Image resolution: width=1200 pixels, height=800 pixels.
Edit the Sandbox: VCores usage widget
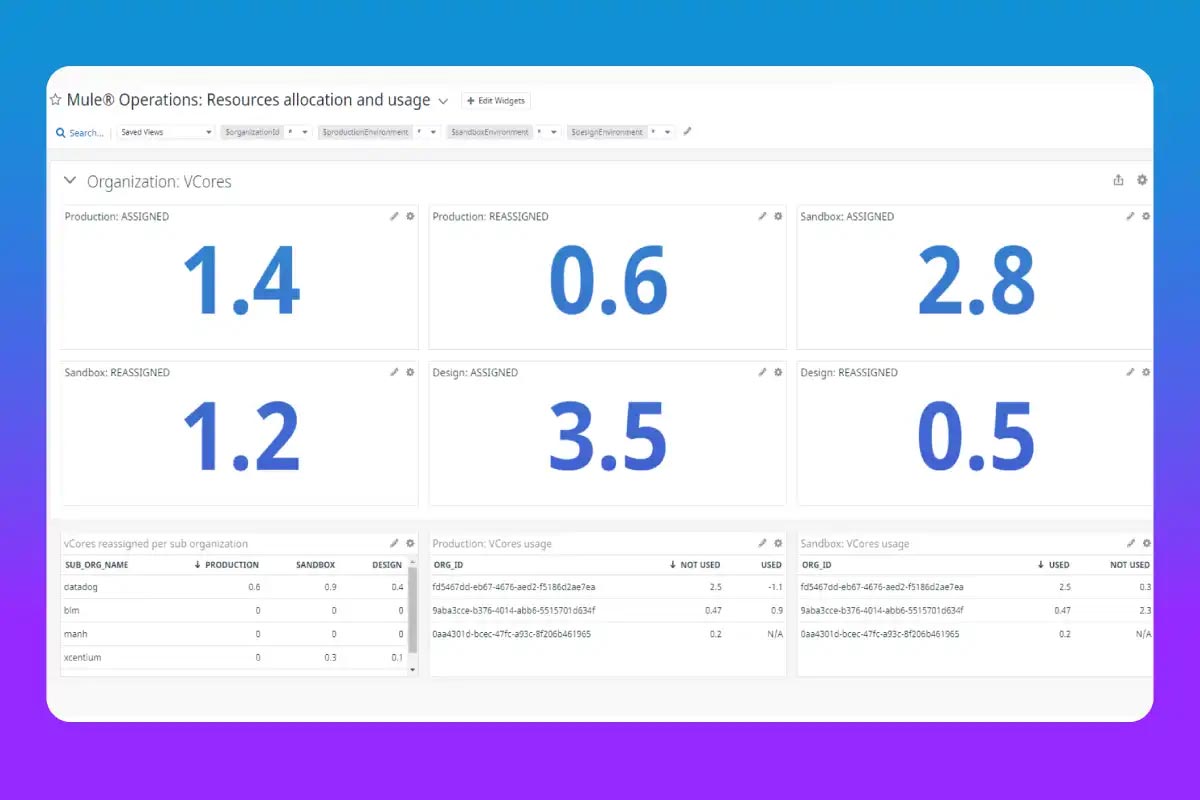click(1130, 543)
